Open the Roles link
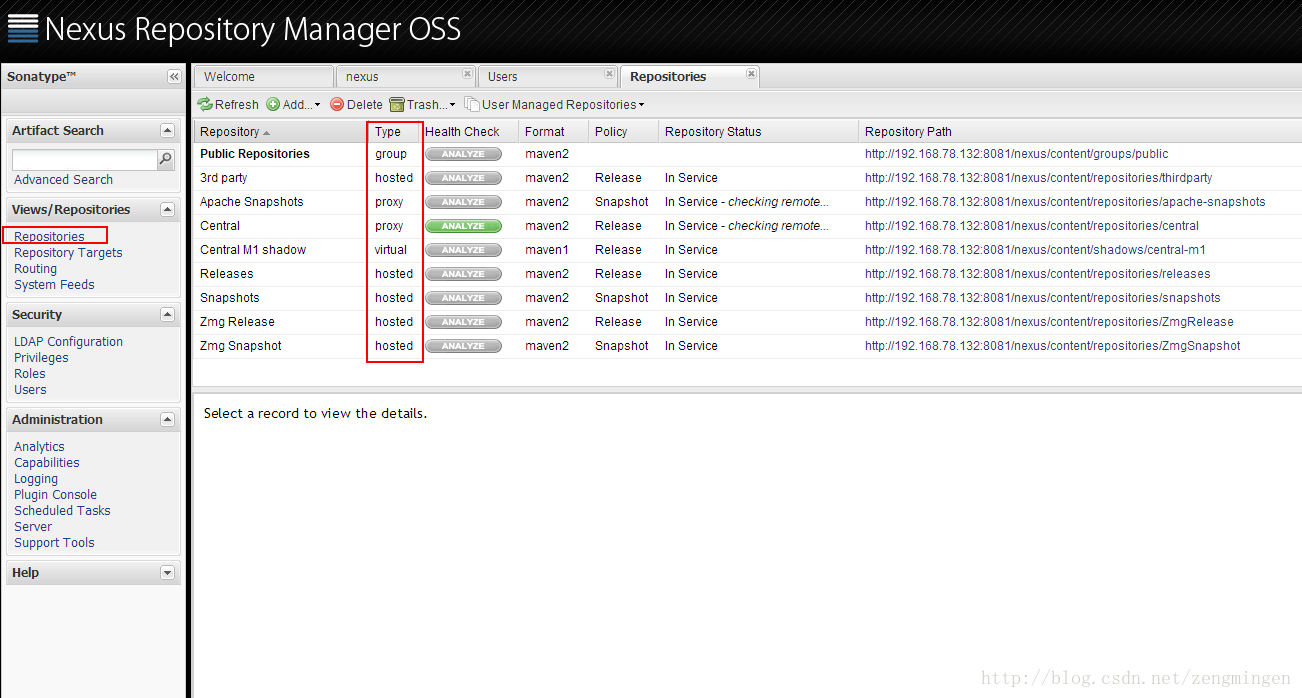Screen dimensions: 1302x698 (30, 374)
